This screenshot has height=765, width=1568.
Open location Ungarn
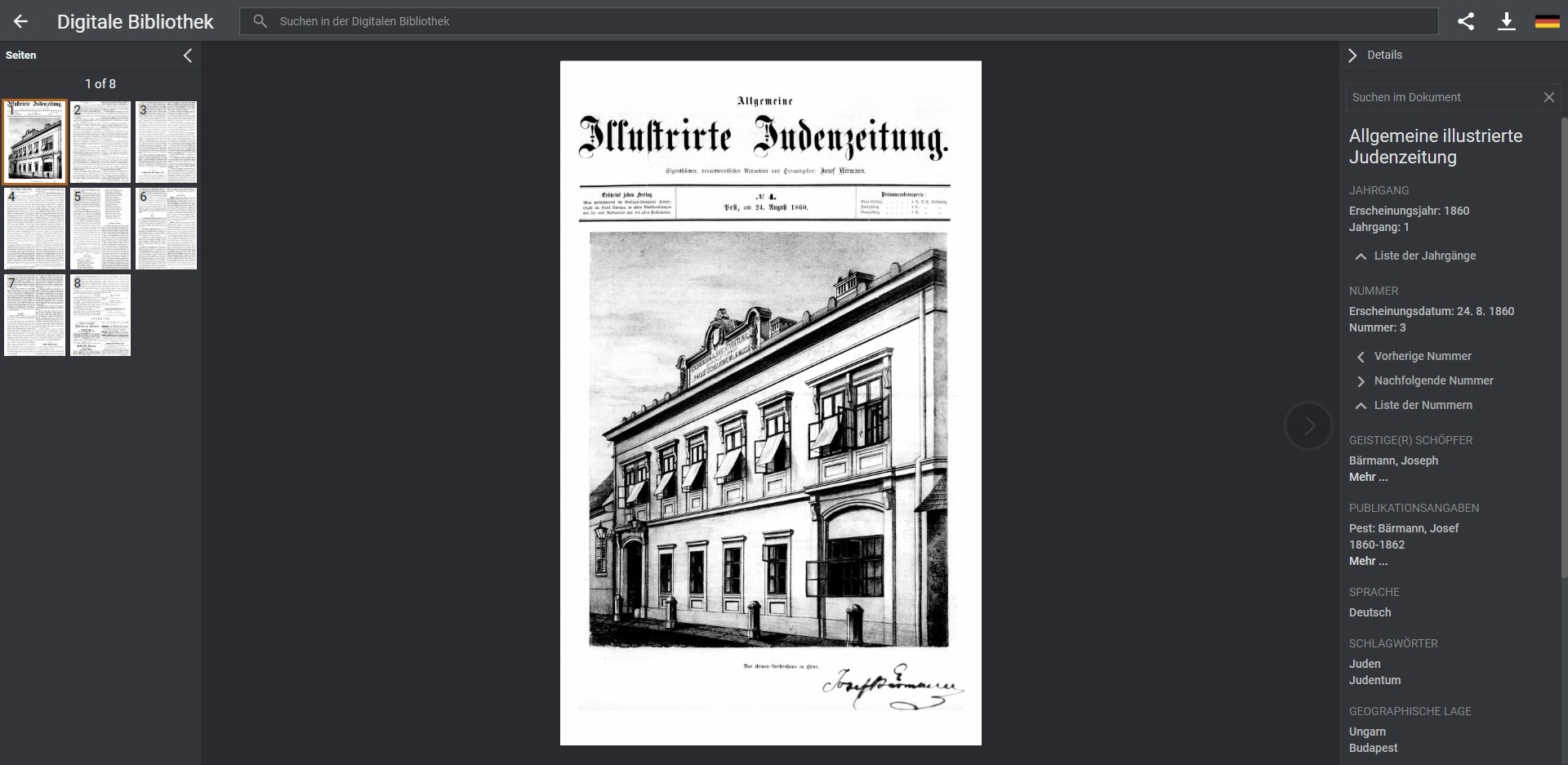point(1367,732)
